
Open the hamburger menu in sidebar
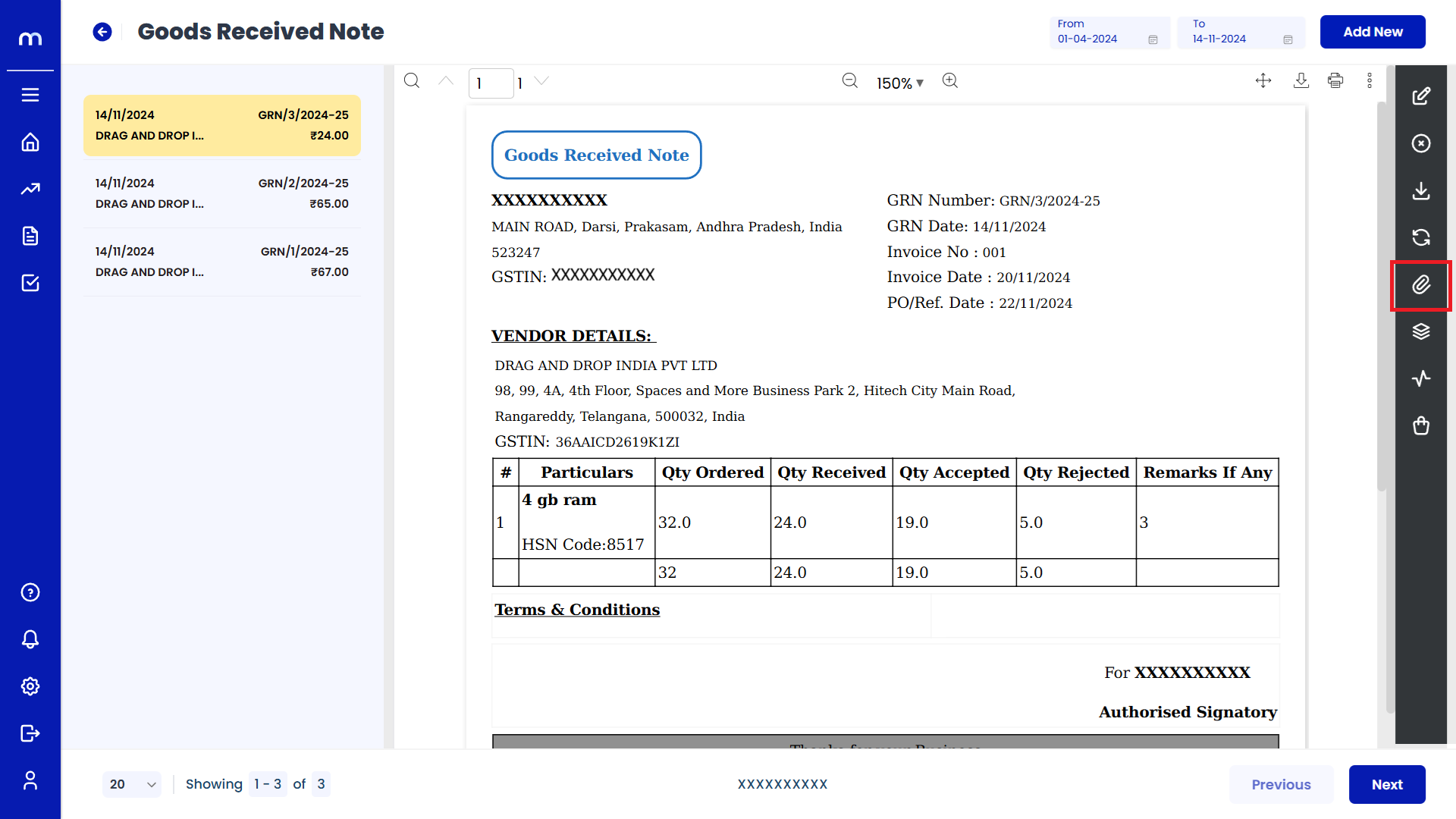pos(30,95)
